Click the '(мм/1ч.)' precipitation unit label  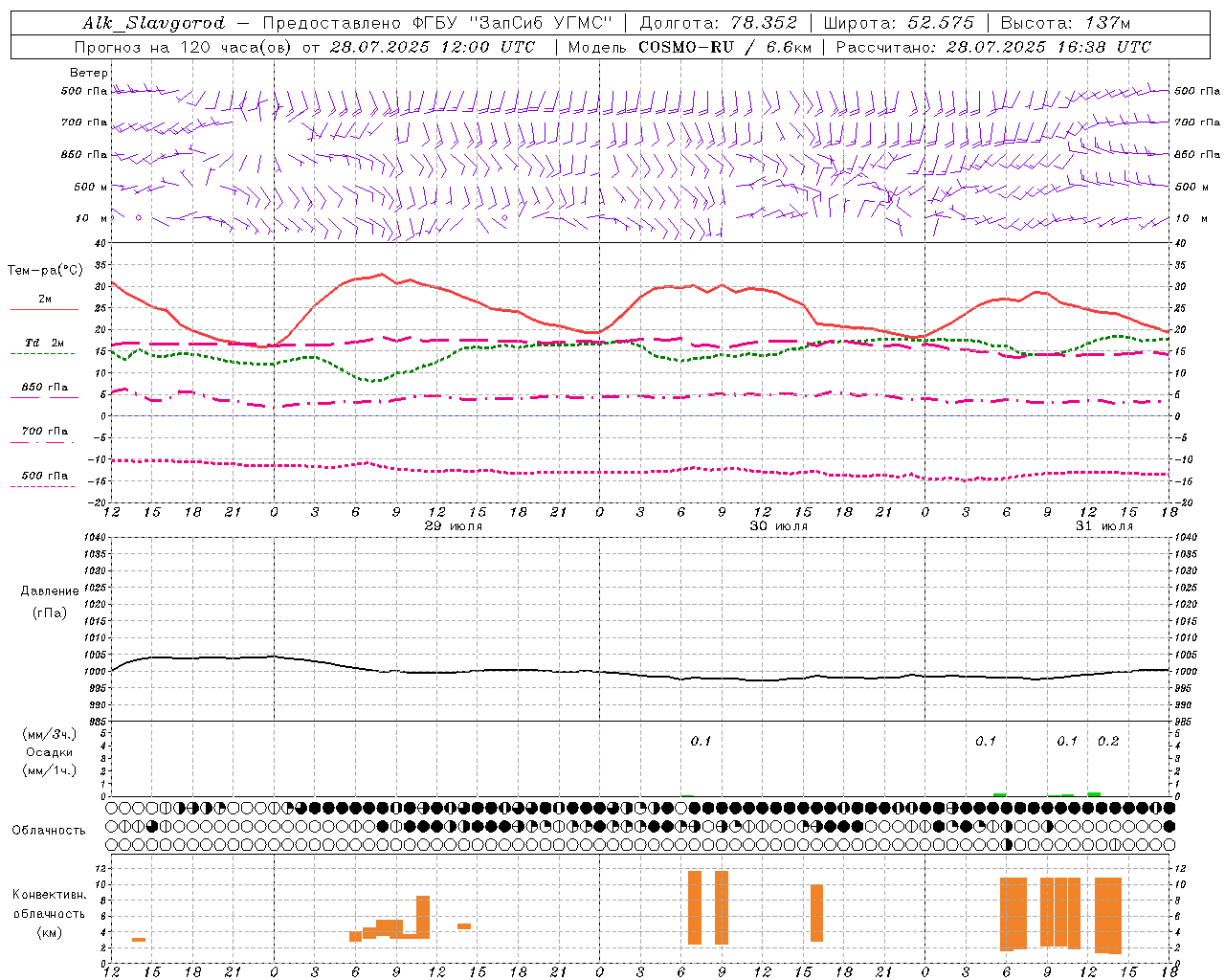(x=50, y=770)
